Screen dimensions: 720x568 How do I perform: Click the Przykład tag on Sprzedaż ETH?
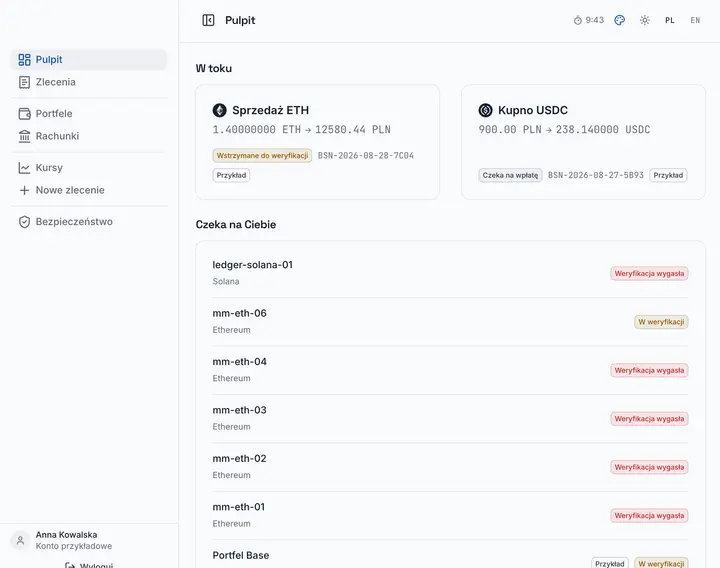pos(231,175)
